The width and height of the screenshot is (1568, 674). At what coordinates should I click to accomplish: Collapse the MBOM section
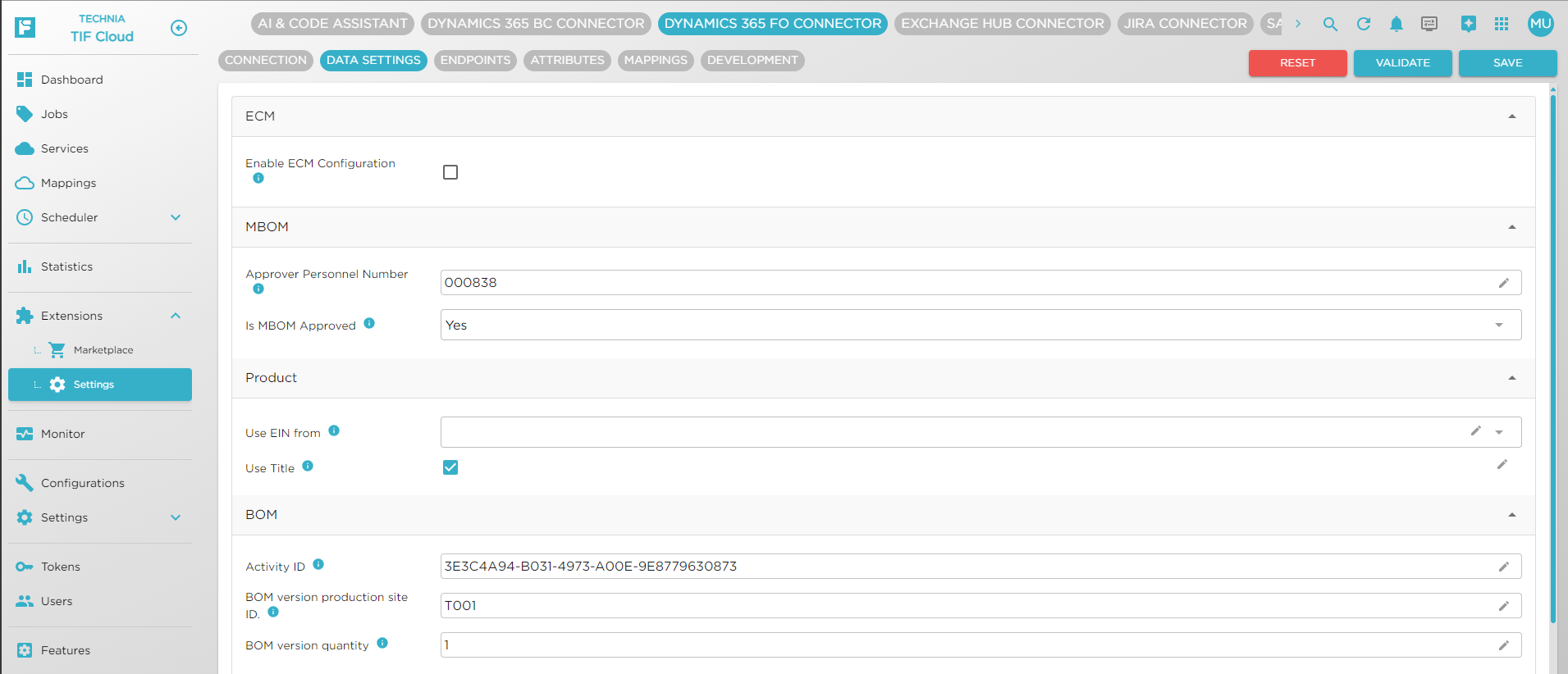tap(1511, 227)
